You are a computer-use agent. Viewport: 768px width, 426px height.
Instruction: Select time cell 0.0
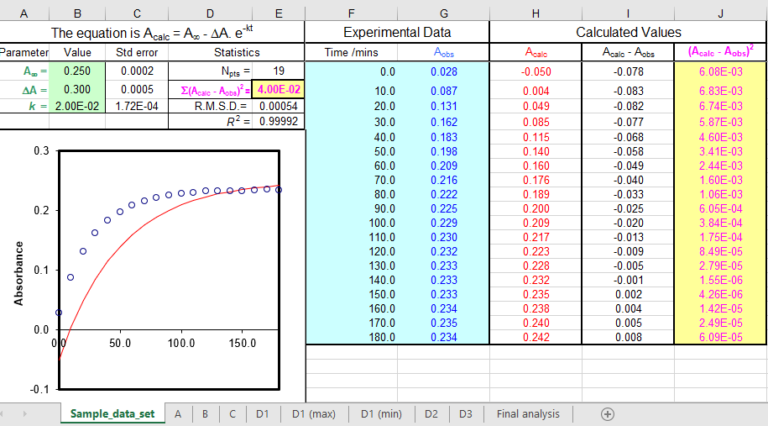(x=351, y=71)
